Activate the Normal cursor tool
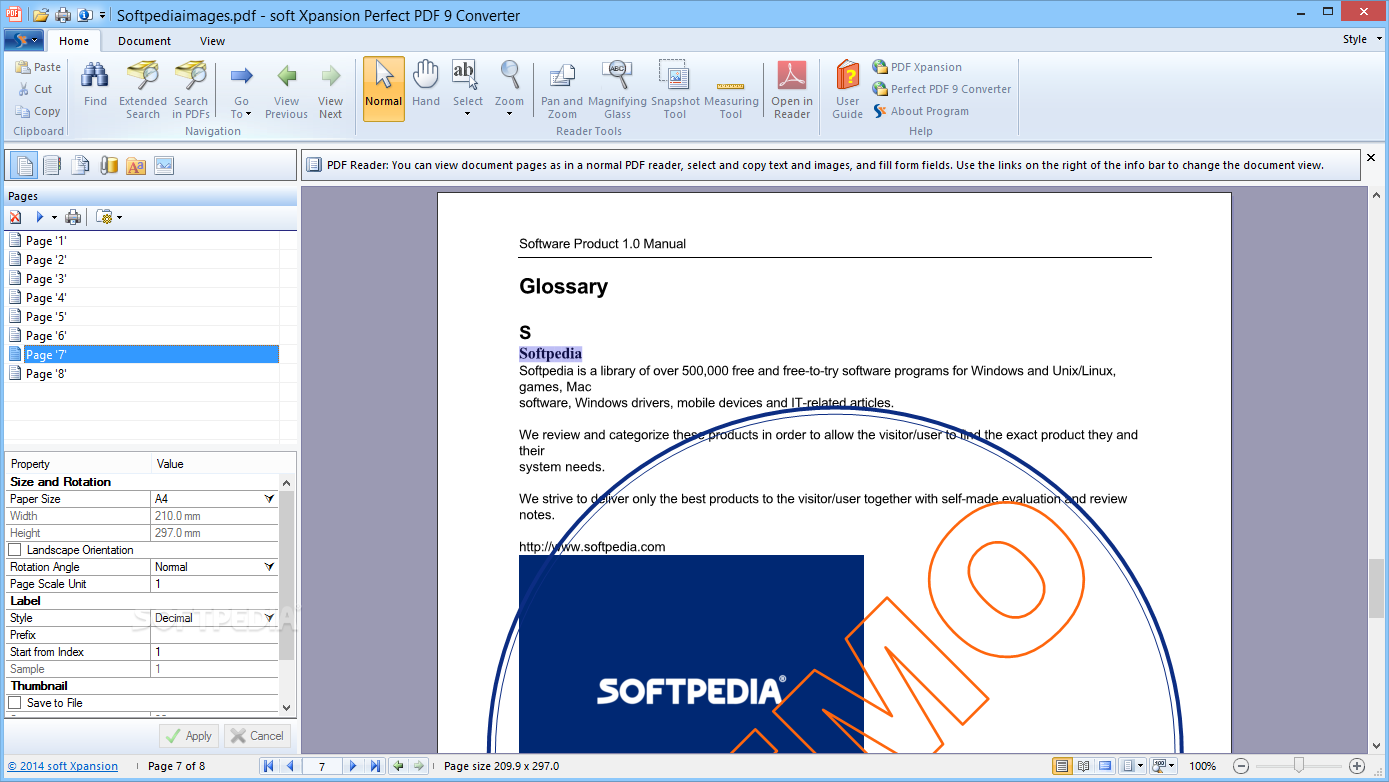 coord(384,88)
